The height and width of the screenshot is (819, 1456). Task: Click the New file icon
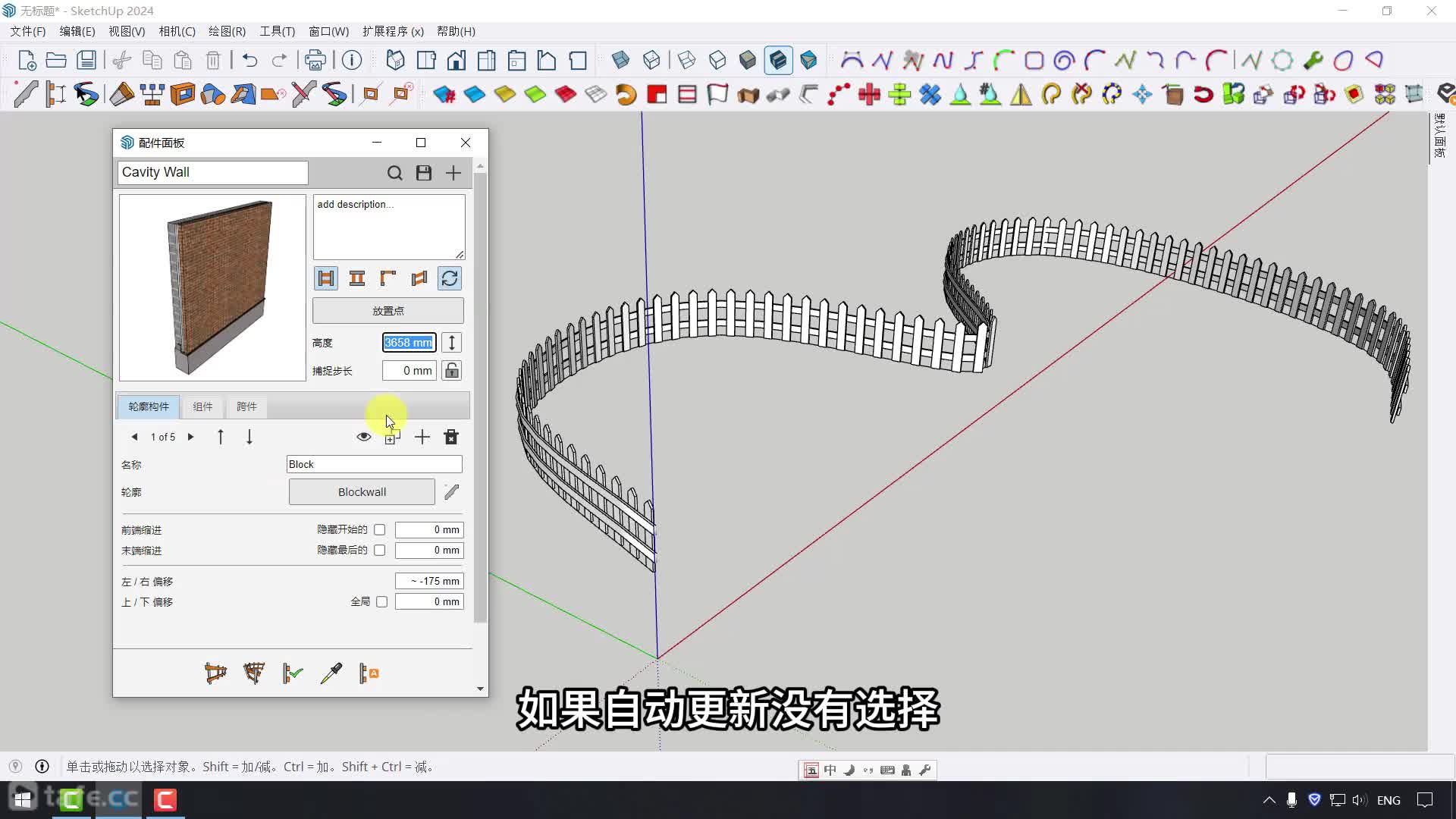(27, 60)
